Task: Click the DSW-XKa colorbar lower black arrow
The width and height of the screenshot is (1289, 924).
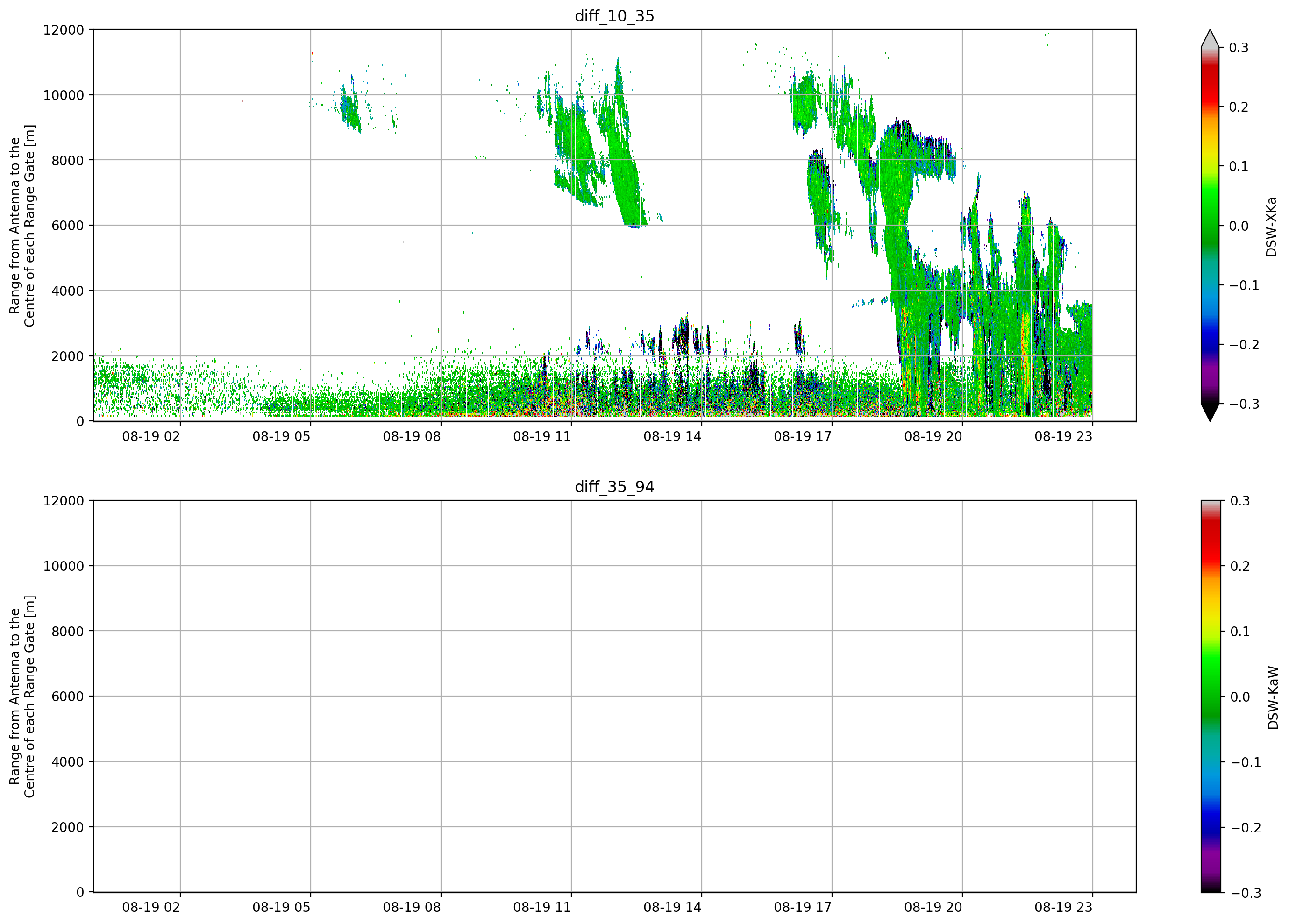Action: [1210, 412]
